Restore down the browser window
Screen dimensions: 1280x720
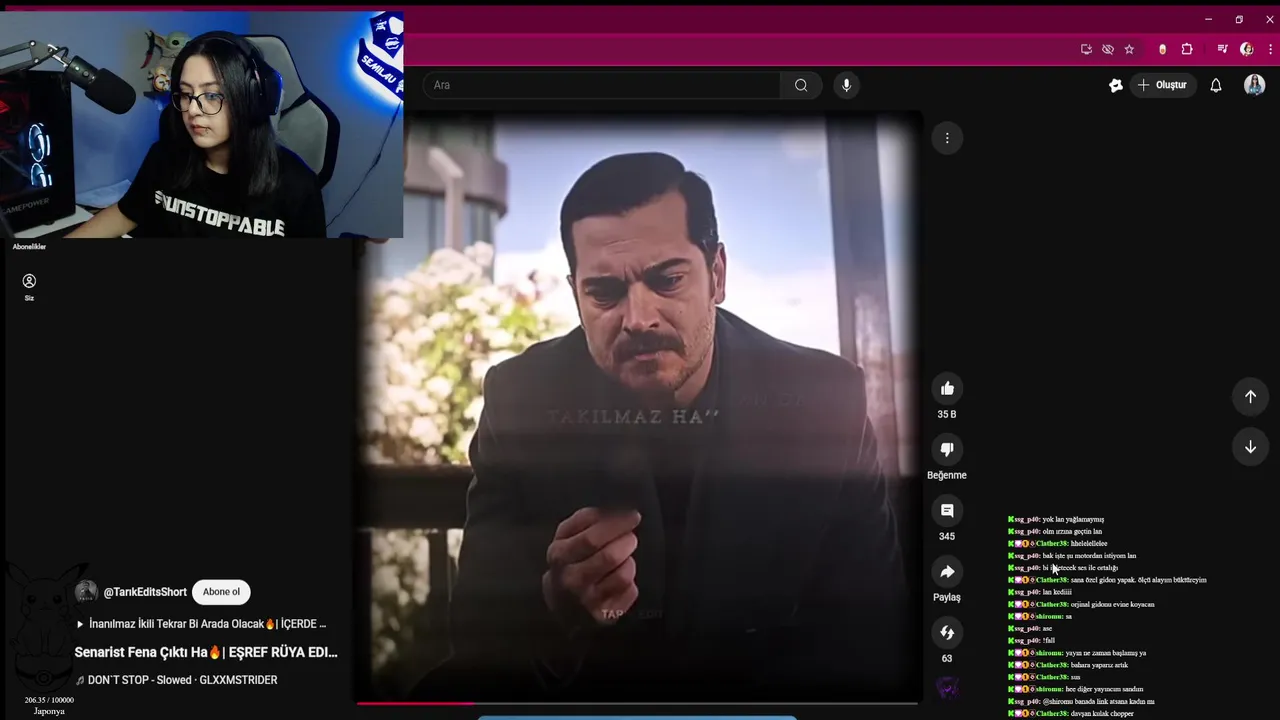(1239, 19)
